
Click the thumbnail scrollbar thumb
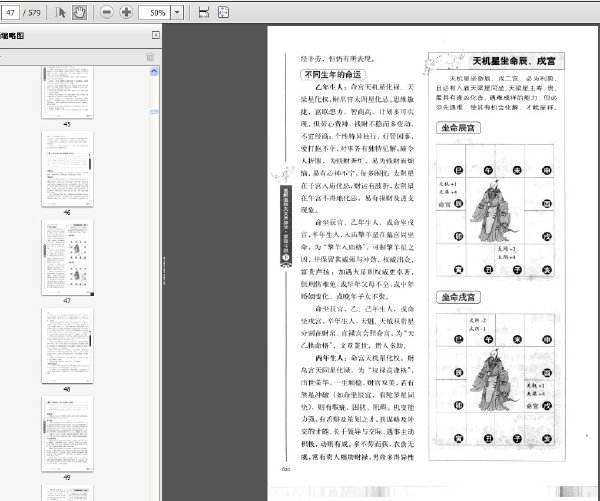click(154, 111)
